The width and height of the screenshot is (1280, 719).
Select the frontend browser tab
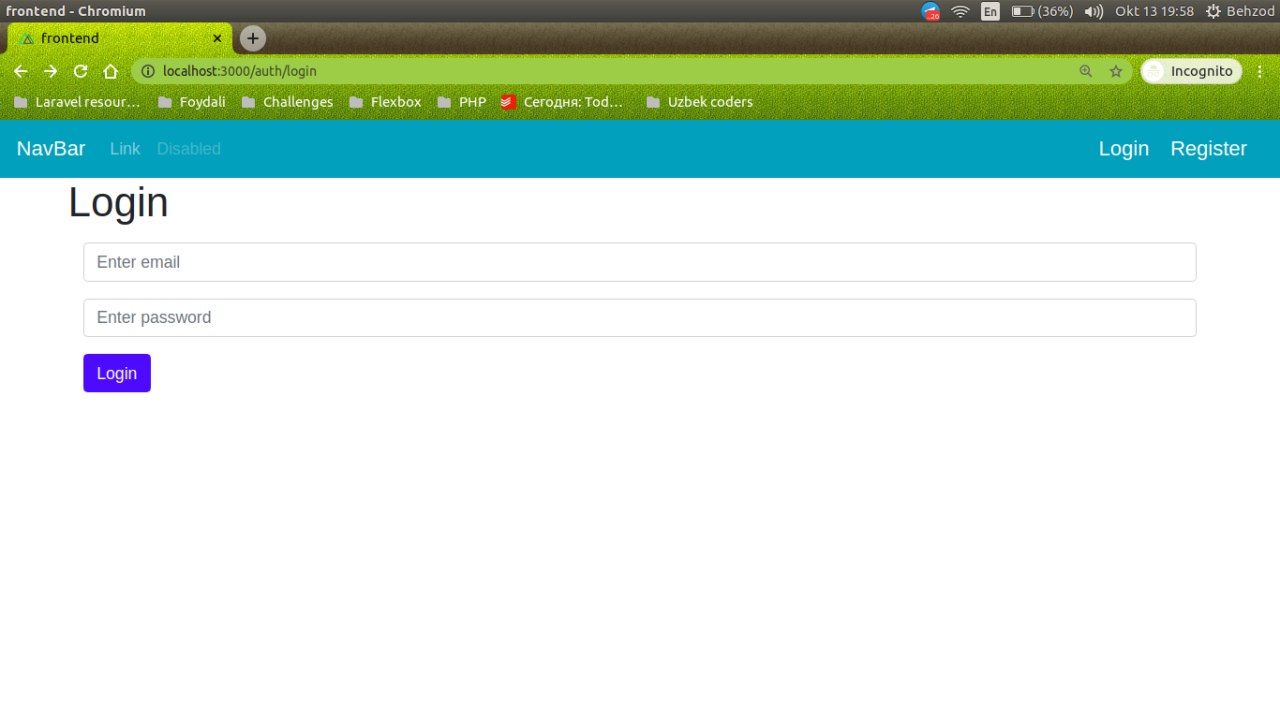tap(120, 38)
